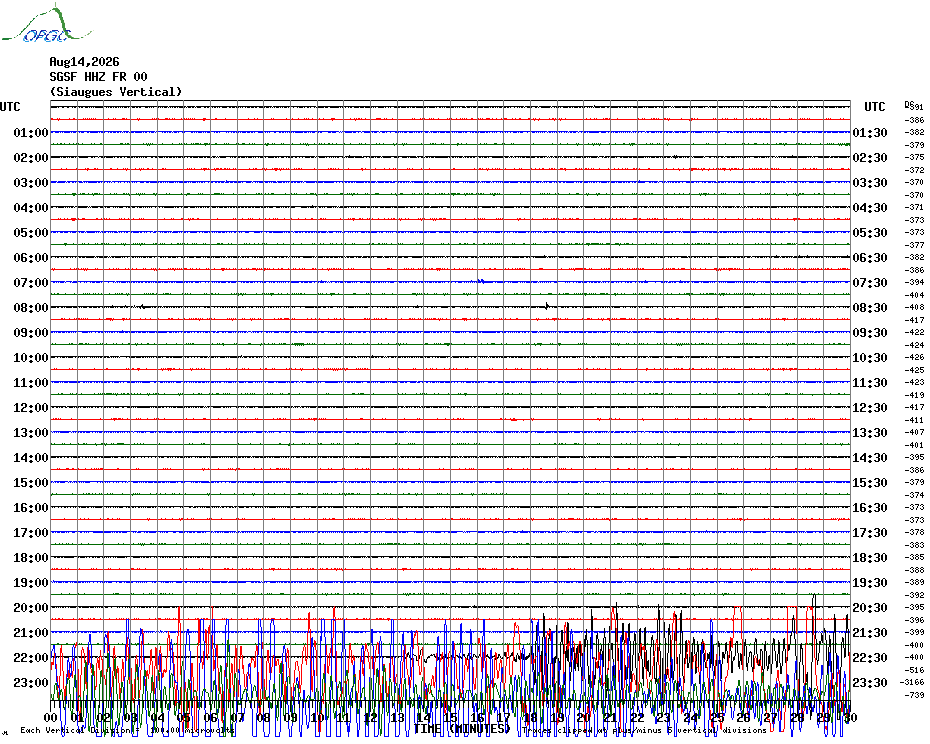Click the '11:00' time label

pos(31,383)
